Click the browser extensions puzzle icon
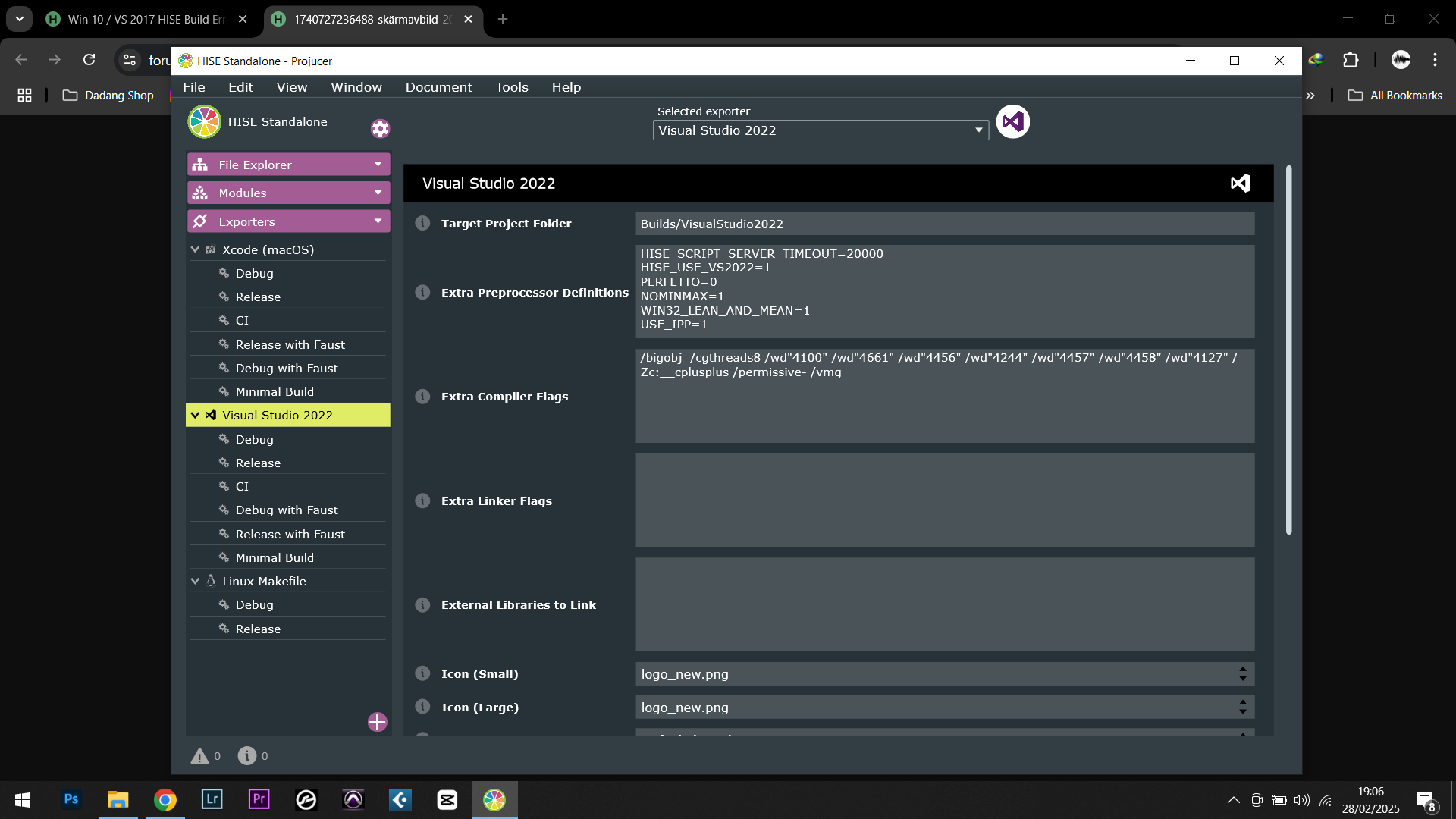This screenshot has width=1456, height=819. [1351, 60]
